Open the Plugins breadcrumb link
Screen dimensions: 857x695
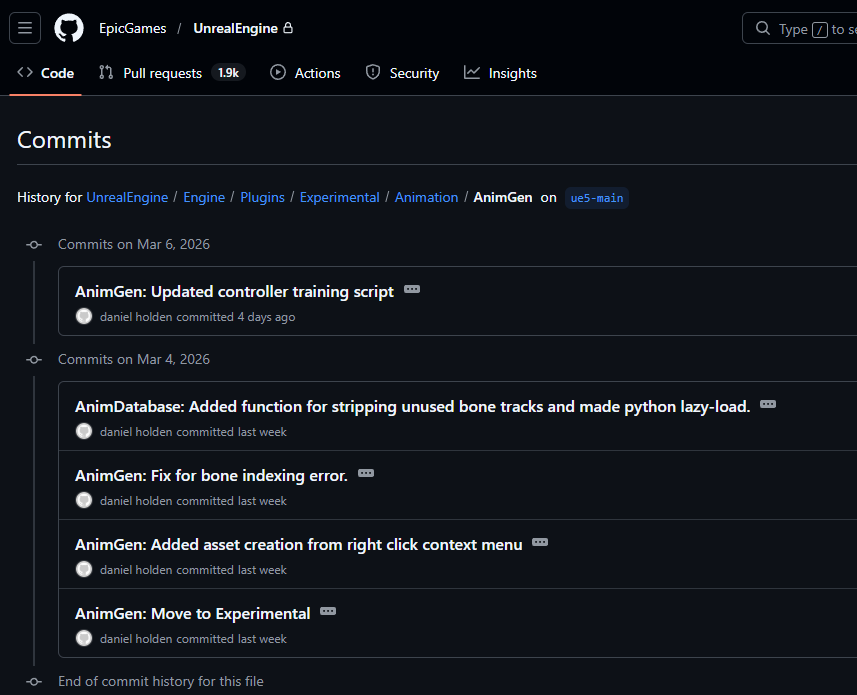tap(262, 197)
